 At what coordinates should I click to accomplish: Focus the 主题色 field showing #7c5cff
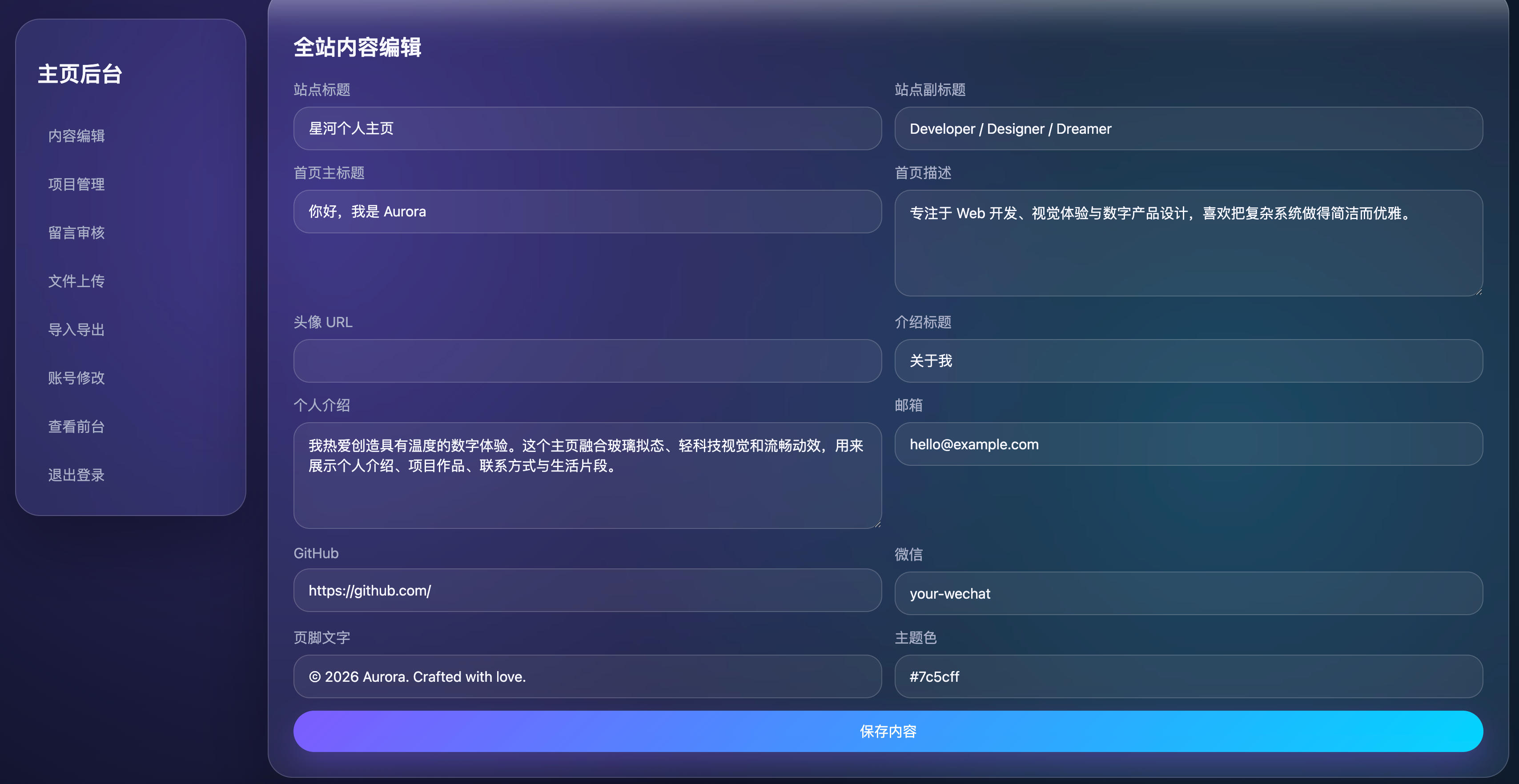coord(1188,676)
